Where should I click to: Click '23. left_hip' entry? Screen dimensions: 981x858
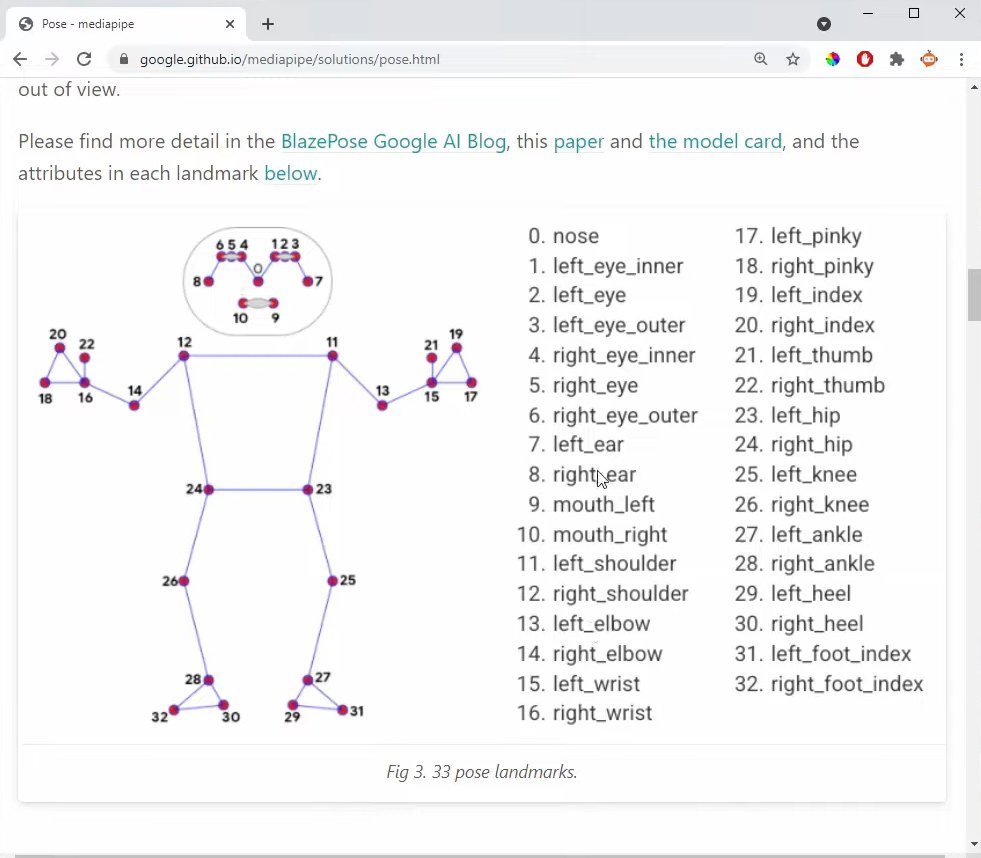click(x=788, y=416)
